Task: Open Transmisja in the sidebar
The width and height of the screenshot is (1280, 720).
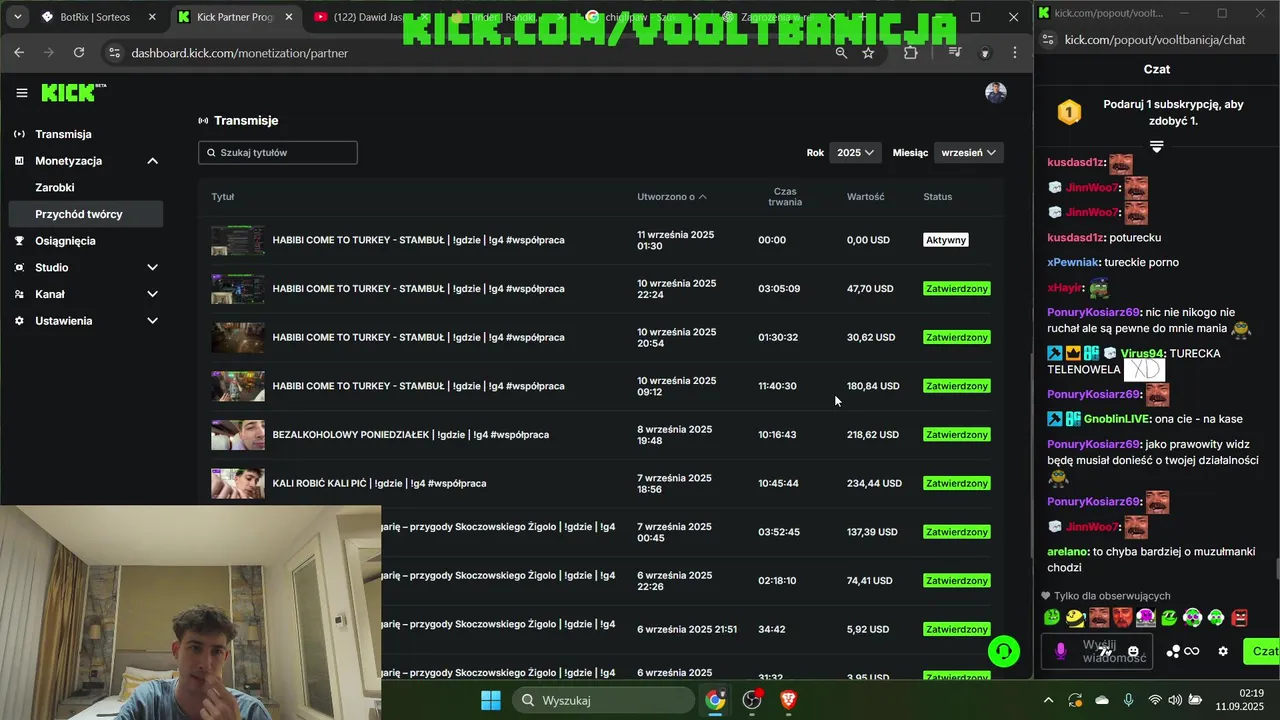Action: [x=63, y=134]
